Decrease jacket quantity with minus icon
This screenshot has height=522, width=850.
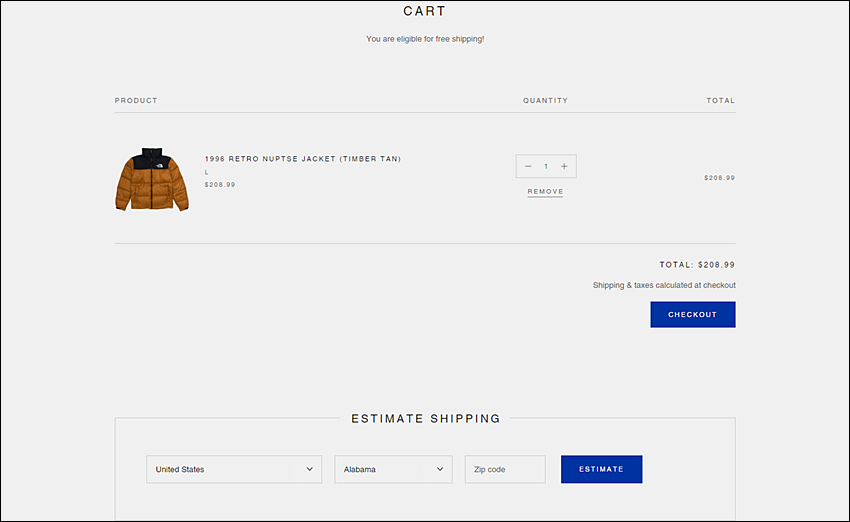tap(528, 166)
